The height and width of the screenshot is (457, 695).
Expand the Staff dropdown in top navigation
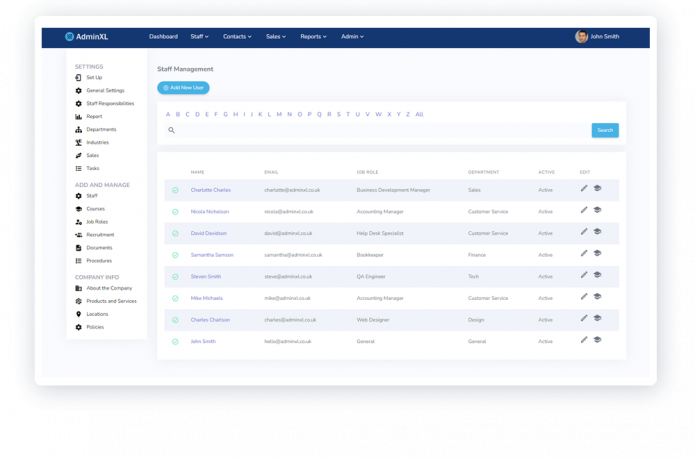tap(199, 37)
